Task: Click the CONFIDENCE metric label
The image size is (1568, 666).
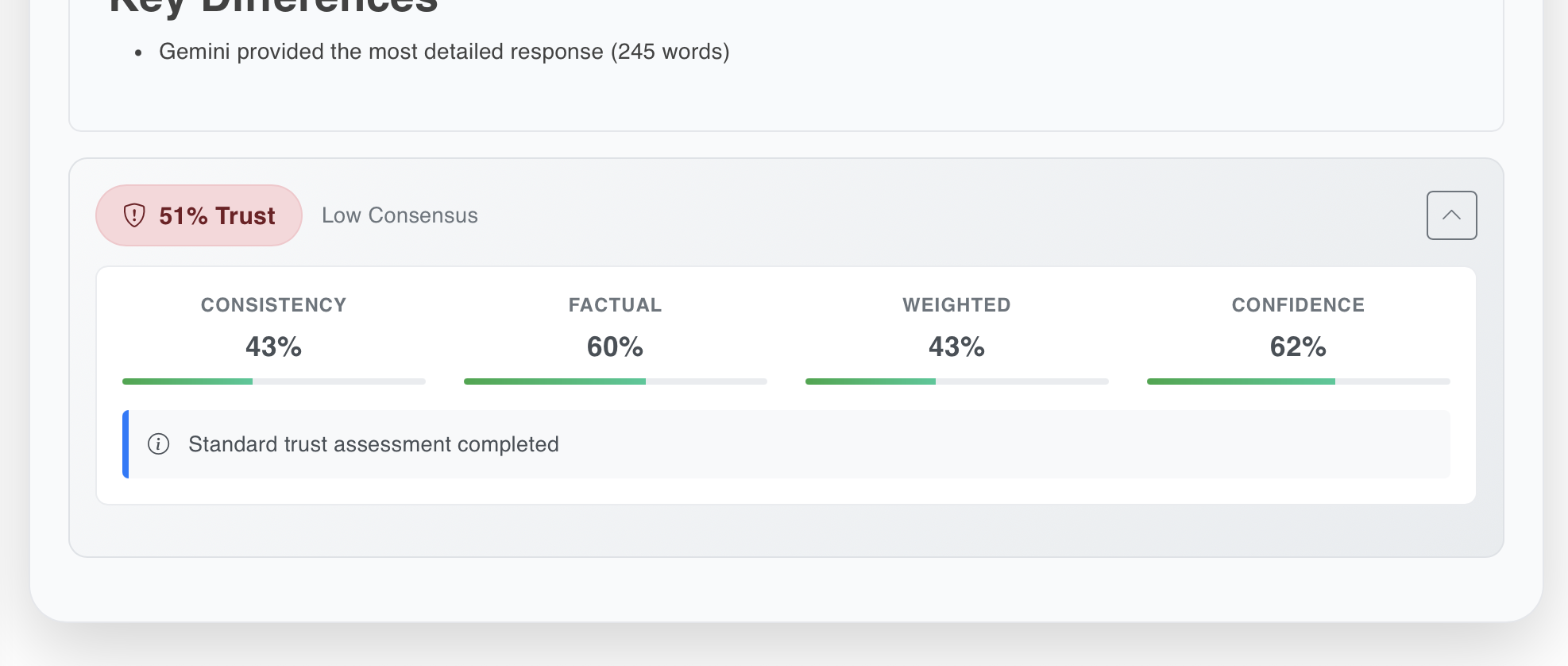Action: pyautogui.click(x=1298, y=305)
